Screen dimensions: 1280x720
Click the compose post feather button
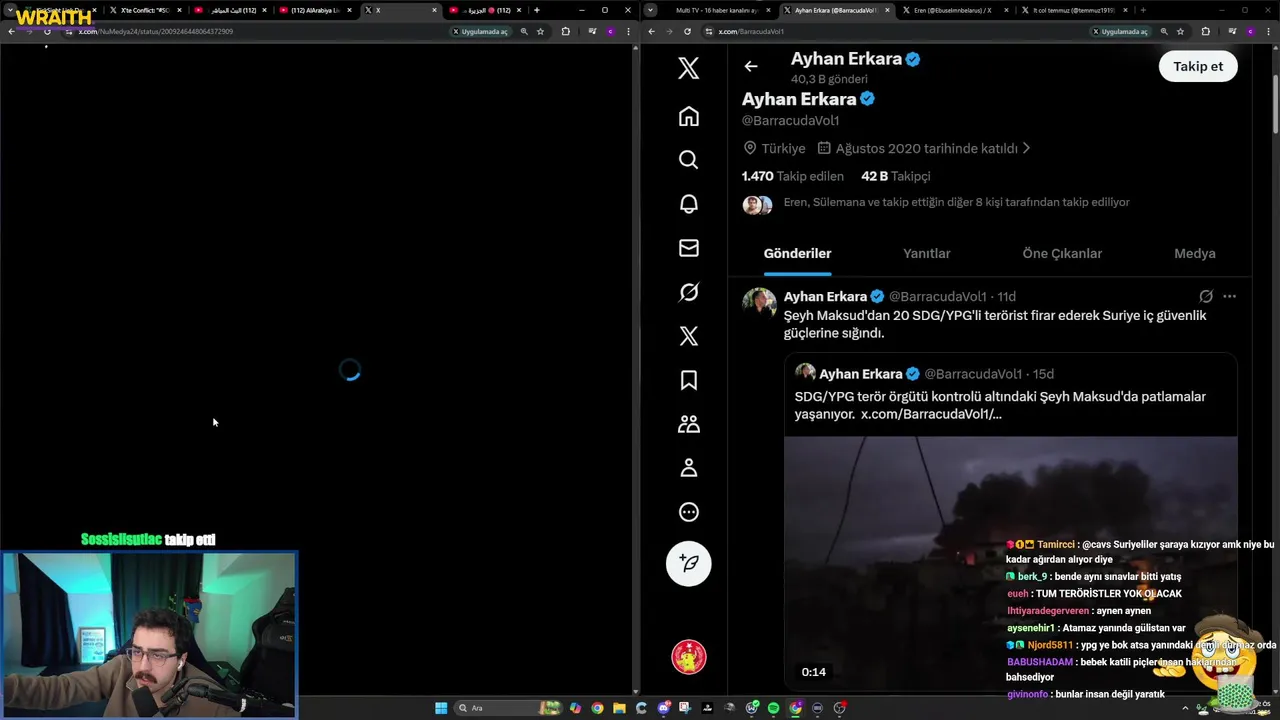point(688,563)
